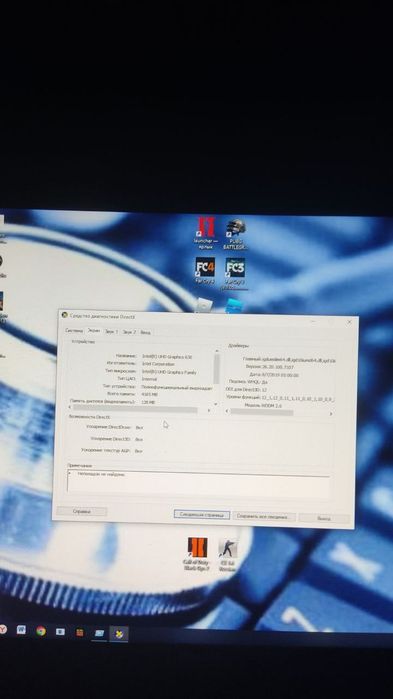
Task: Click device panel scroll-down arrow
Action: [x=217, y=403]
